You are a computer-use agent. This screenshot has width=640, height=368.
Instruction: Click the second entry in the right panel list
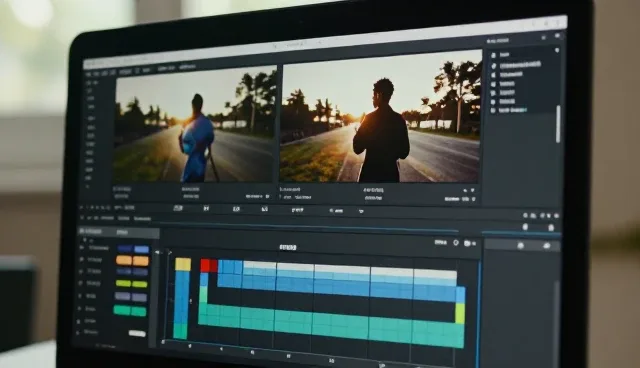pyautogui.click(x=520, y=64)
